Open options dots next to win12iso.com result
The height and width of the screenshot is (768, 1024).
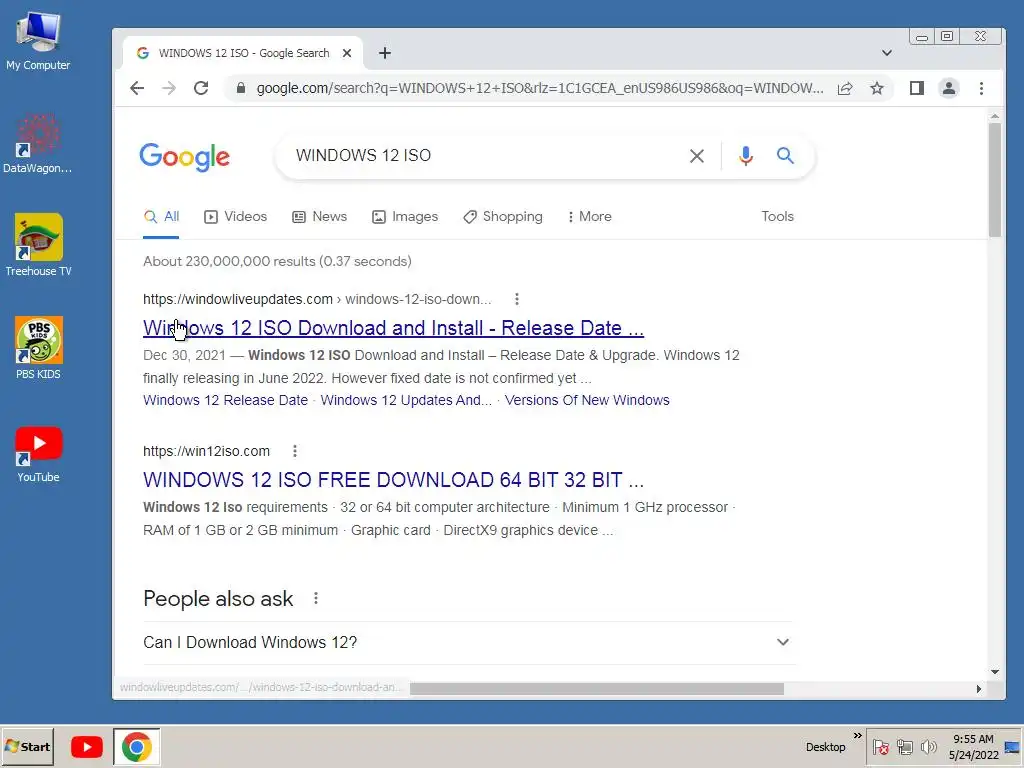tap(295, 451)
